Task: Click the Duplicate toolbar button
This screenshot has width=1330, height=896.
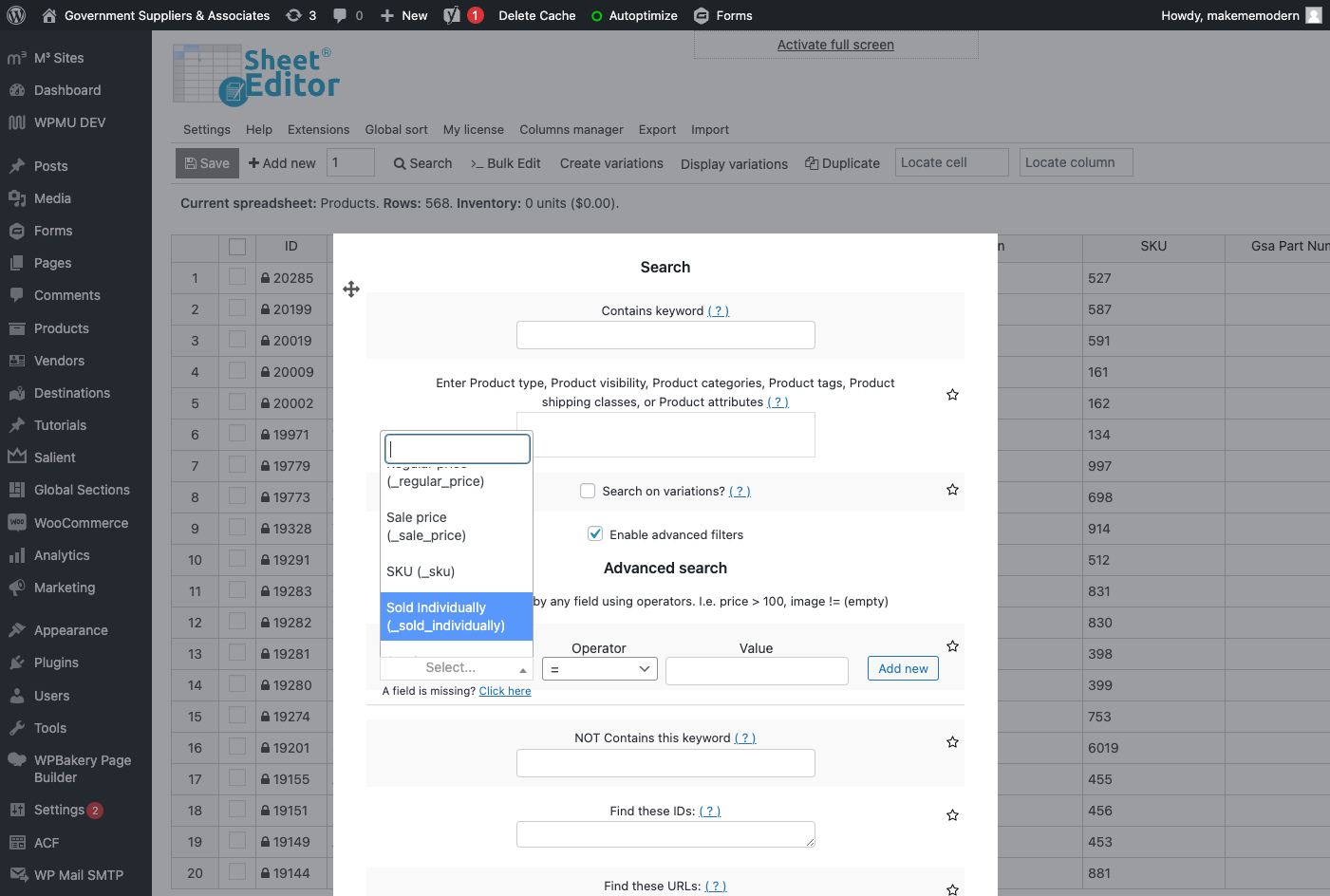Action: (843, 163)
